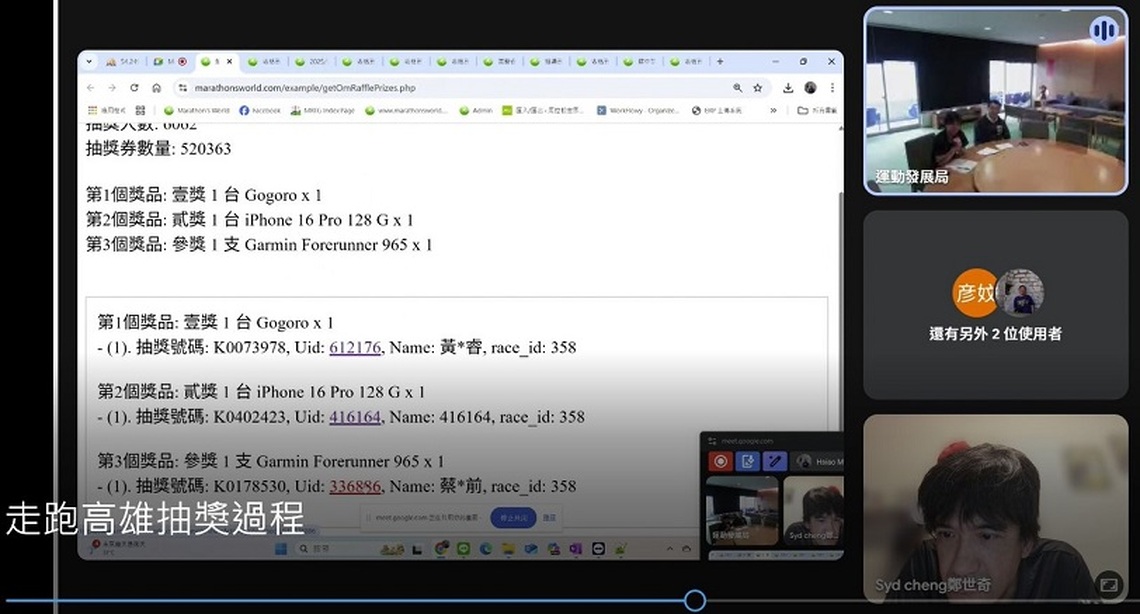
Task: Click the raffle number K0402423
Action: 249,417
